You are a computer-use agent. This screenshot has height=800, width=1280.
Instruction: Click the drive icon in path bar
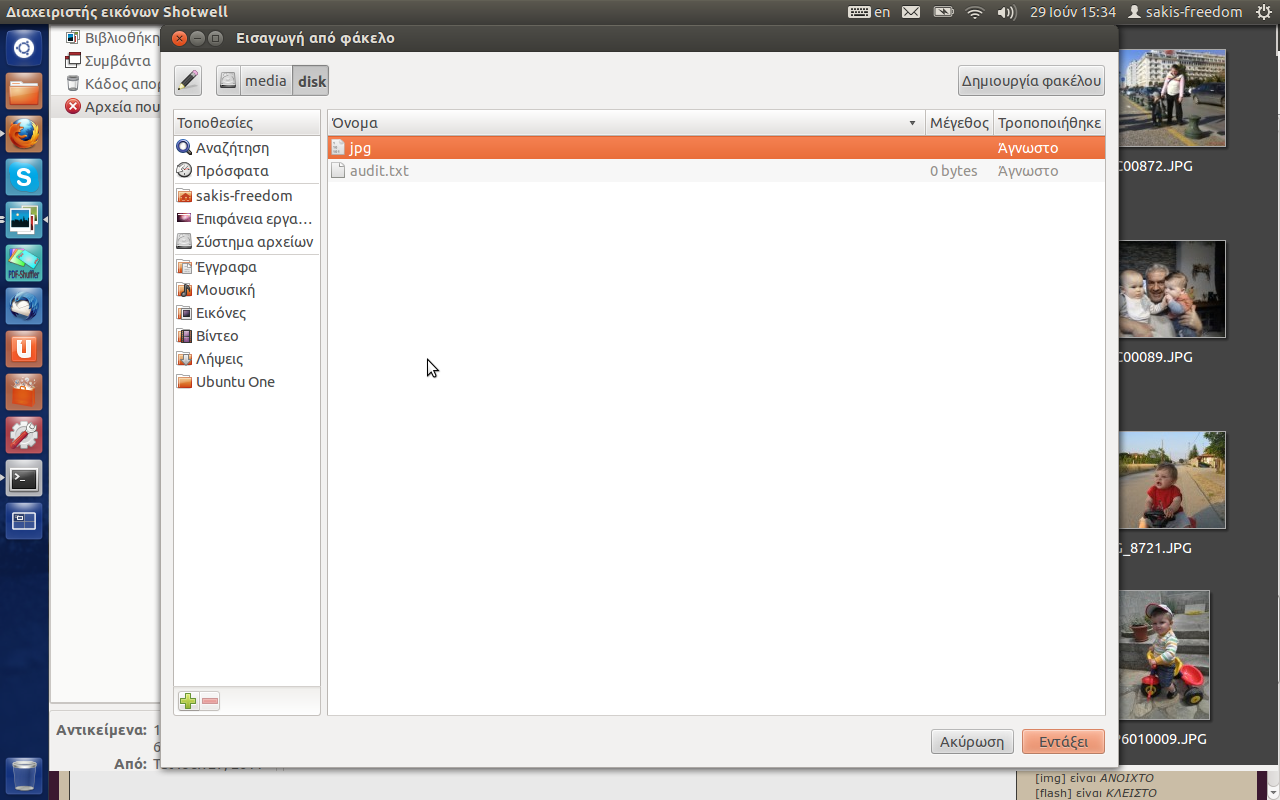(229, 81)
